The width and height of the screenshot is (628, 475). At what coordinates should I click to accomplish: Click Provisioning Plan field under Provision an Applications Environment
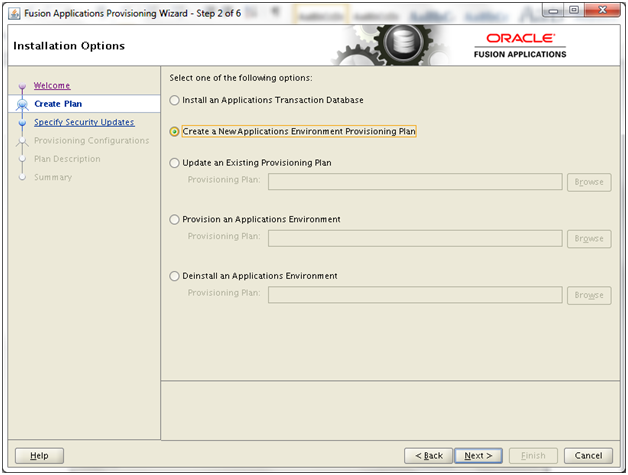[415, 238]
